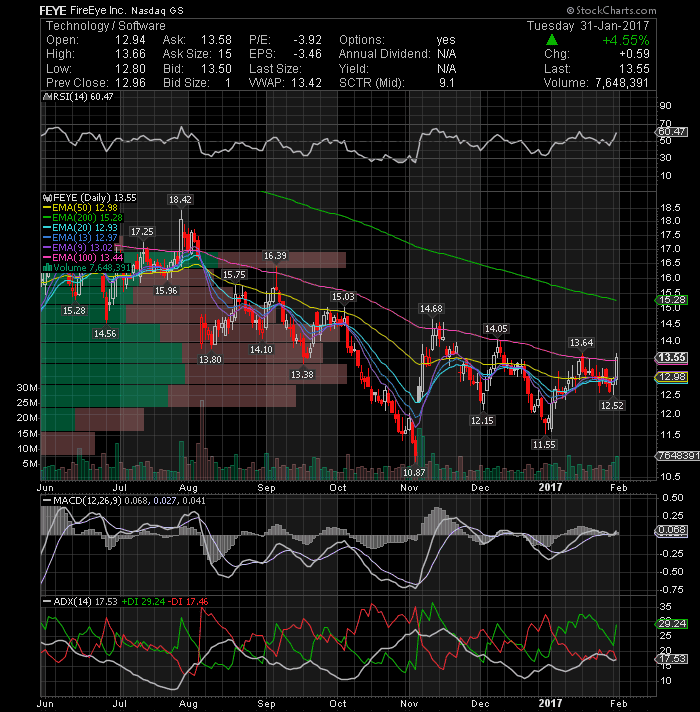Screen dimensions: 700x712
Task: Click the VWAP value 13.42
Action: [306, 83]
